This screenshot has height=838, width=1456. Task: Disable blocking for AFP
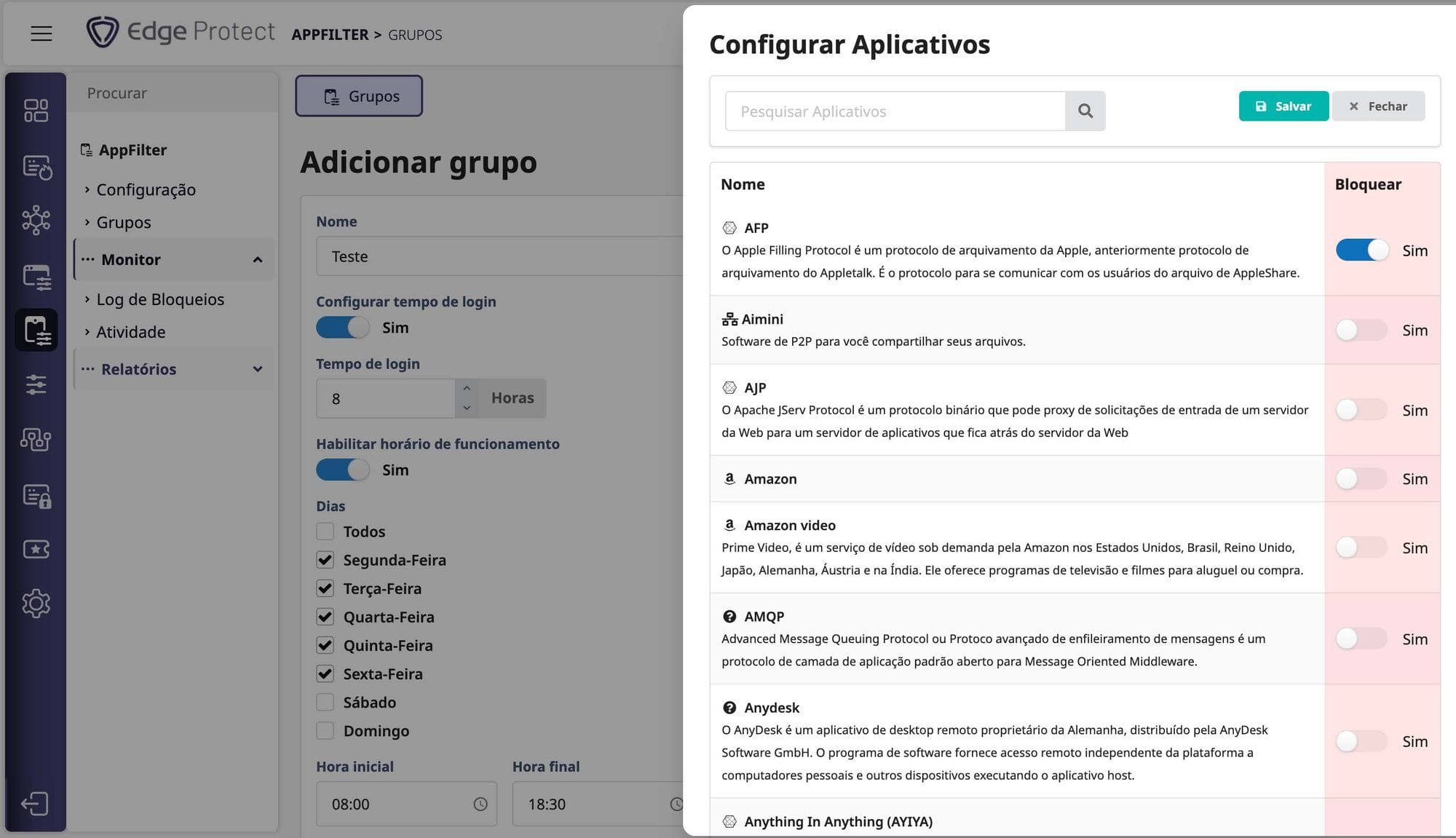[x=1361, y=250]
